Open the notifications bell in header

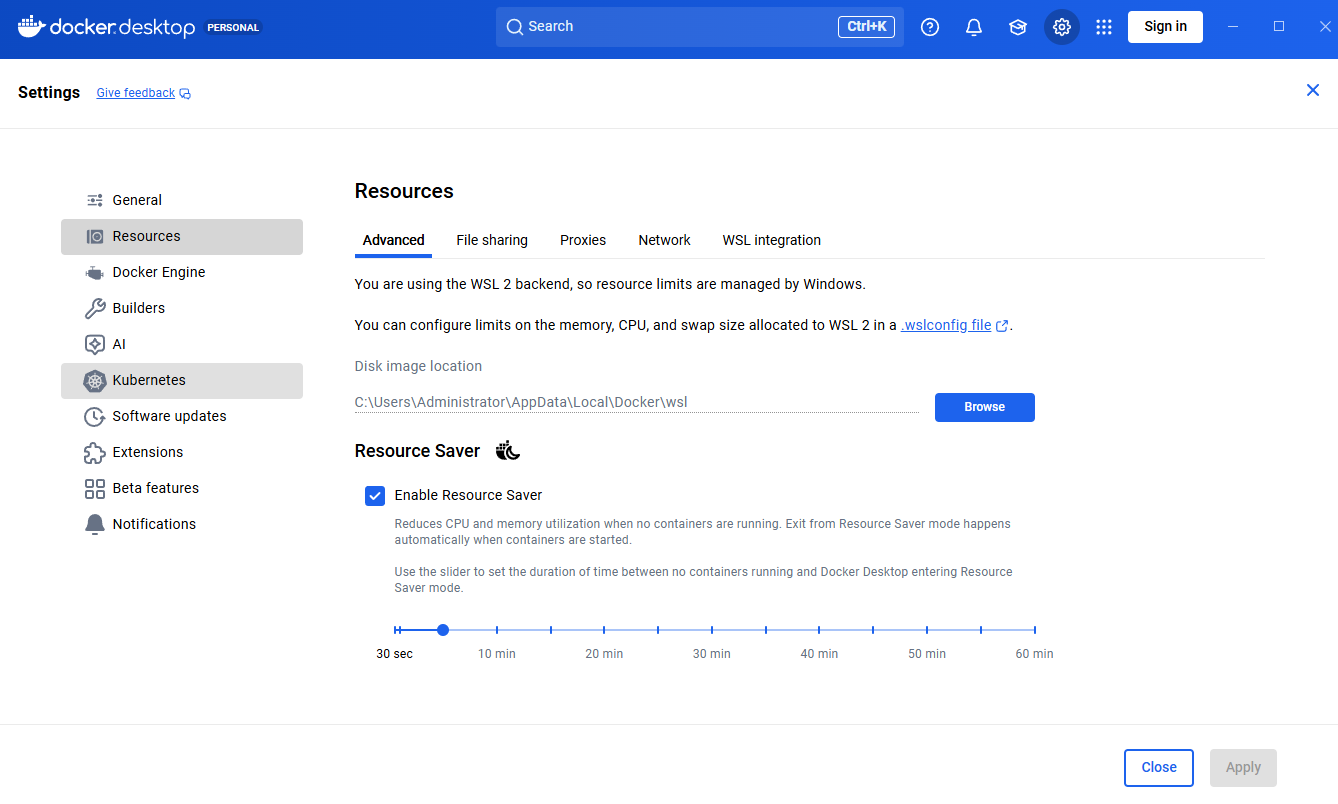point(974,27)
